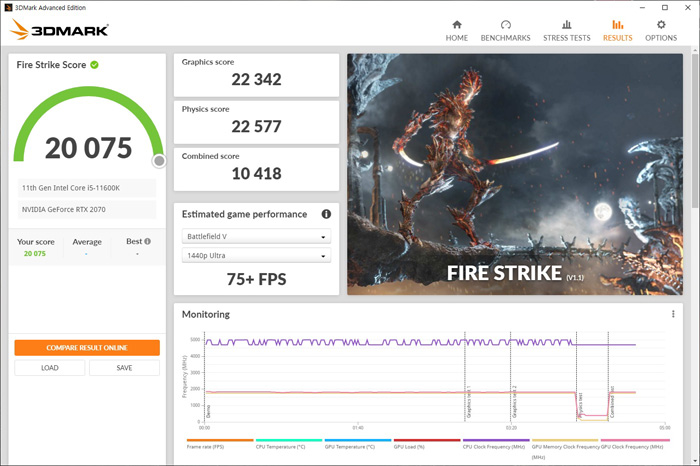Select the RESULTS tab
The width and height of the screenshot is (700, 466).
tap(617, 31)
